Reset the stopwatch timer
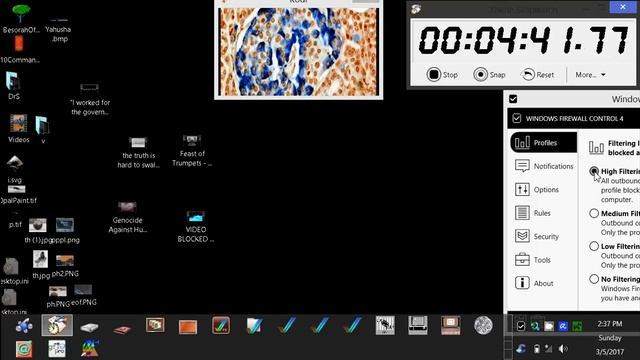 pyautogui.click(x=537, y=75)
